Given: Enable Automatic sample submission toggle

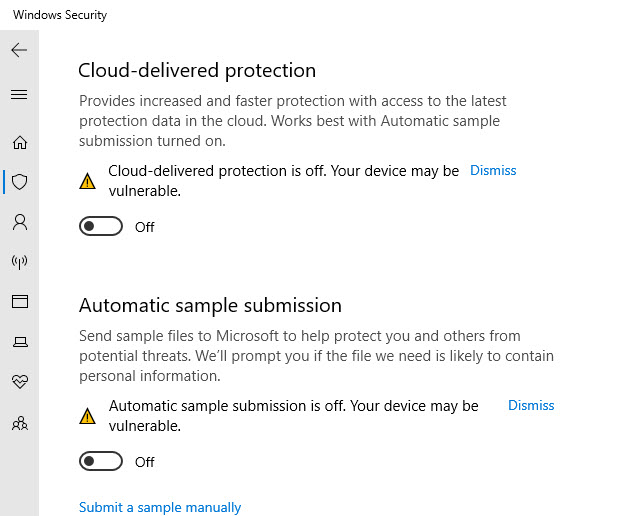Looking at the screenshot, I should (101, 462).
